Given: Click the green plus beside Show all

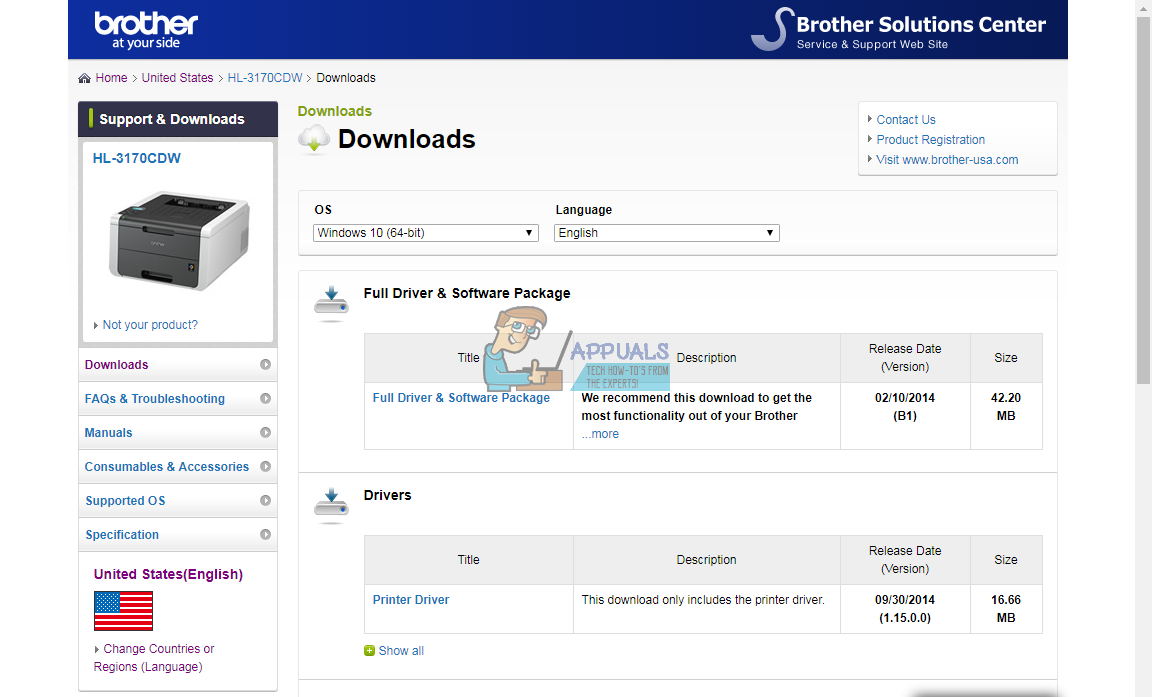Looking at the screenshot, I should click(369, 650).
